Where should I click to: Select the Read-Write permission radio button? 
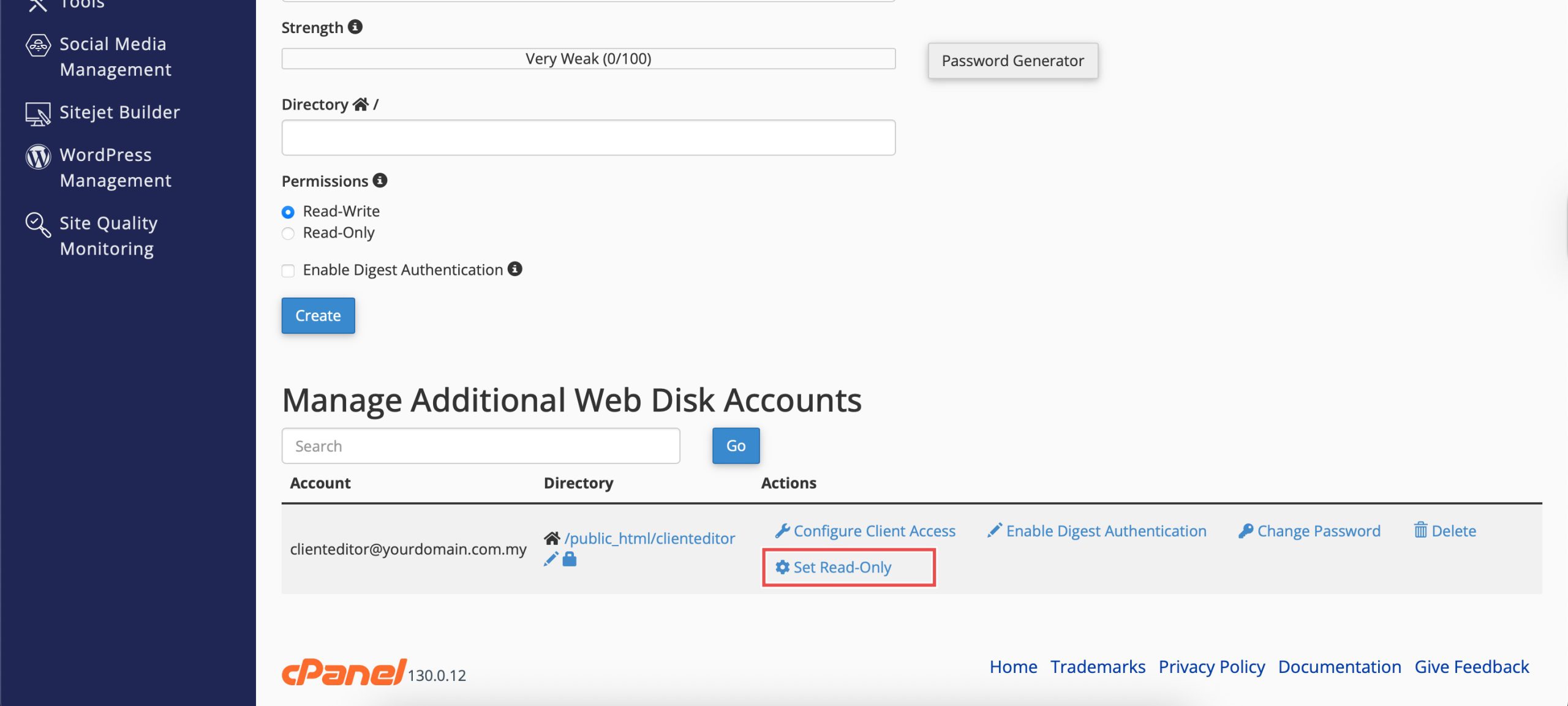288,212
